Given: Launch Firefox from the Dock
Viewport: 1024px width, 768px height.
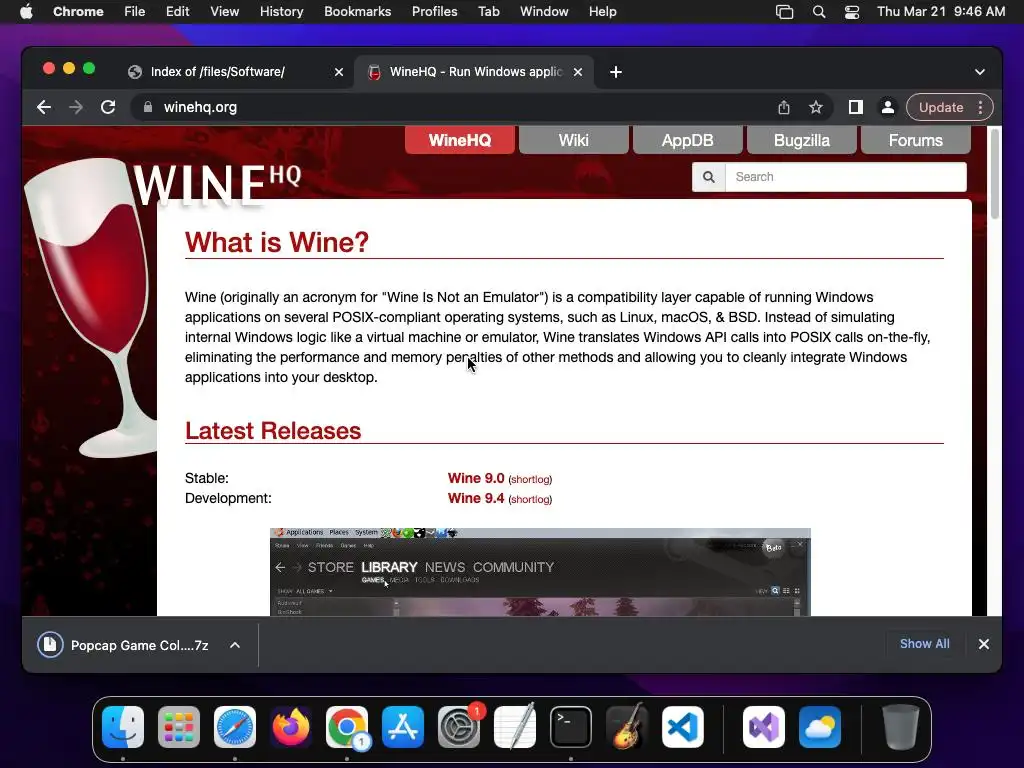Looking at the screenshot, I should pos(291,727).
